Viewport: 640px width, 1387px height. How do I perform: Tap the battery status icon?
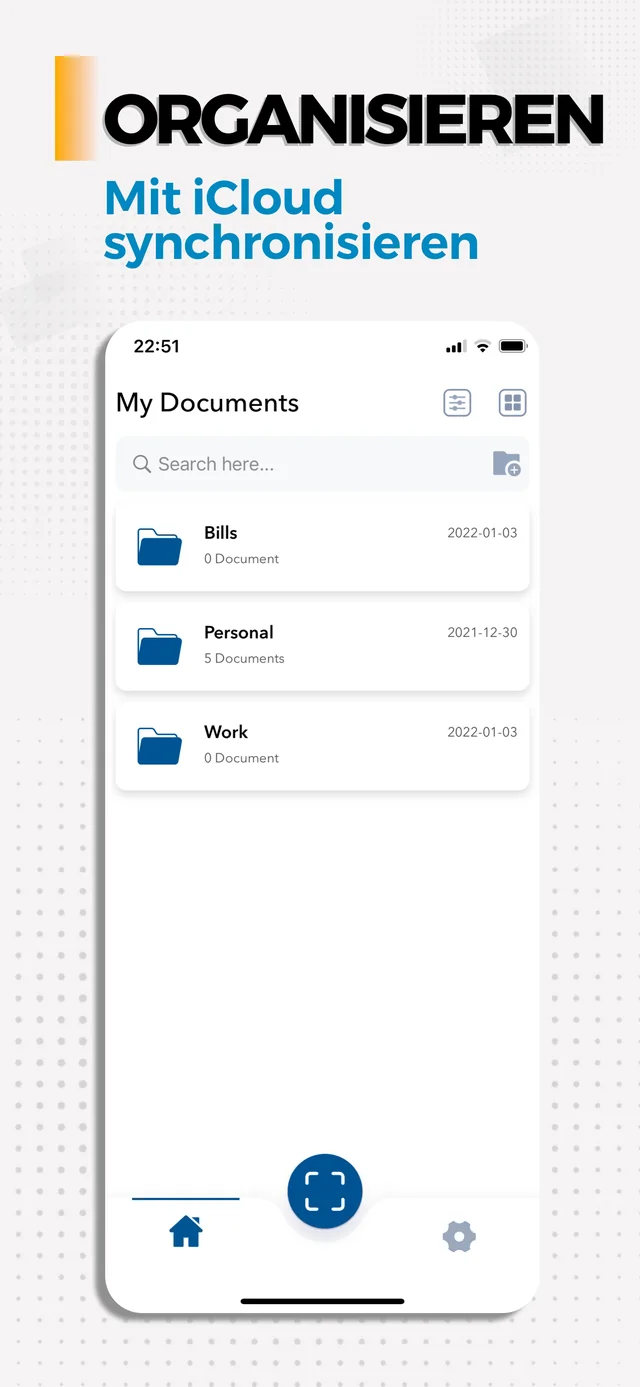[x=513, y=346]
